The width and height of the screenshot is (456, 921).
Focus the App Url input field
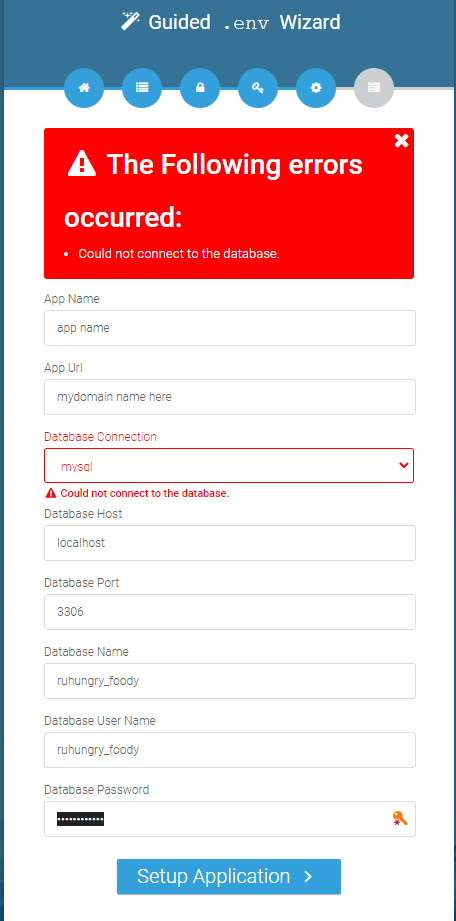click(230, 397)
